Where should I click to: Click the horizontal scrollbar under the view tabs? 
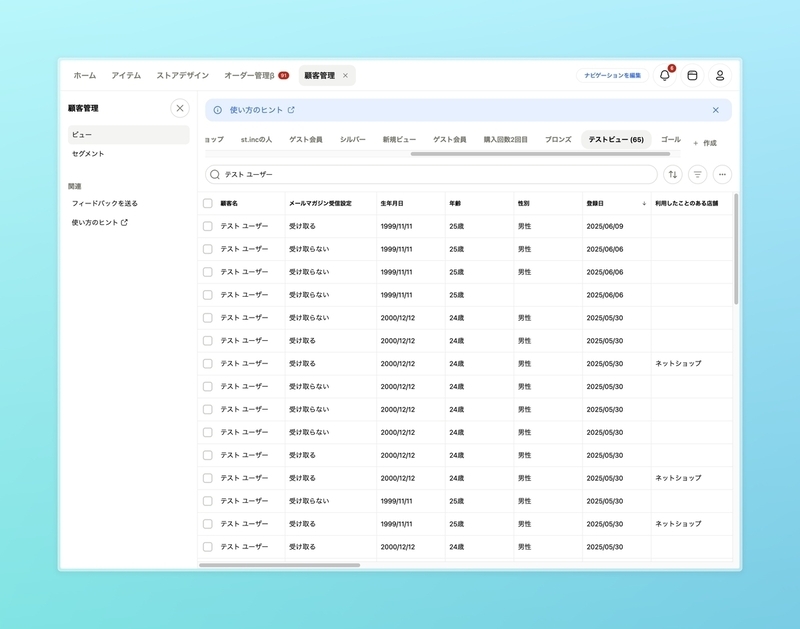pos(540,154)
